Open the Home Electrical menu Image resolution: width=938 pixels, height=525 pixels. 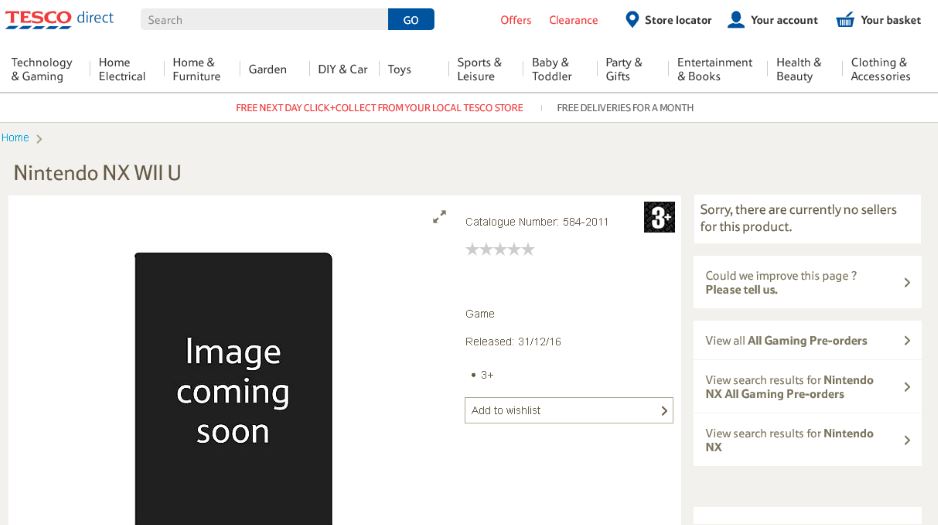click(122, 69)
